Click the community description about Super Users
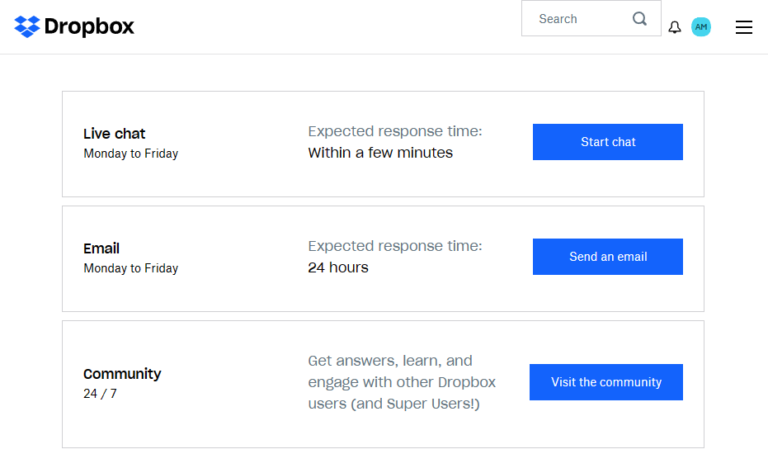Screen dimensions: 768x454 (x=401, y=382)
